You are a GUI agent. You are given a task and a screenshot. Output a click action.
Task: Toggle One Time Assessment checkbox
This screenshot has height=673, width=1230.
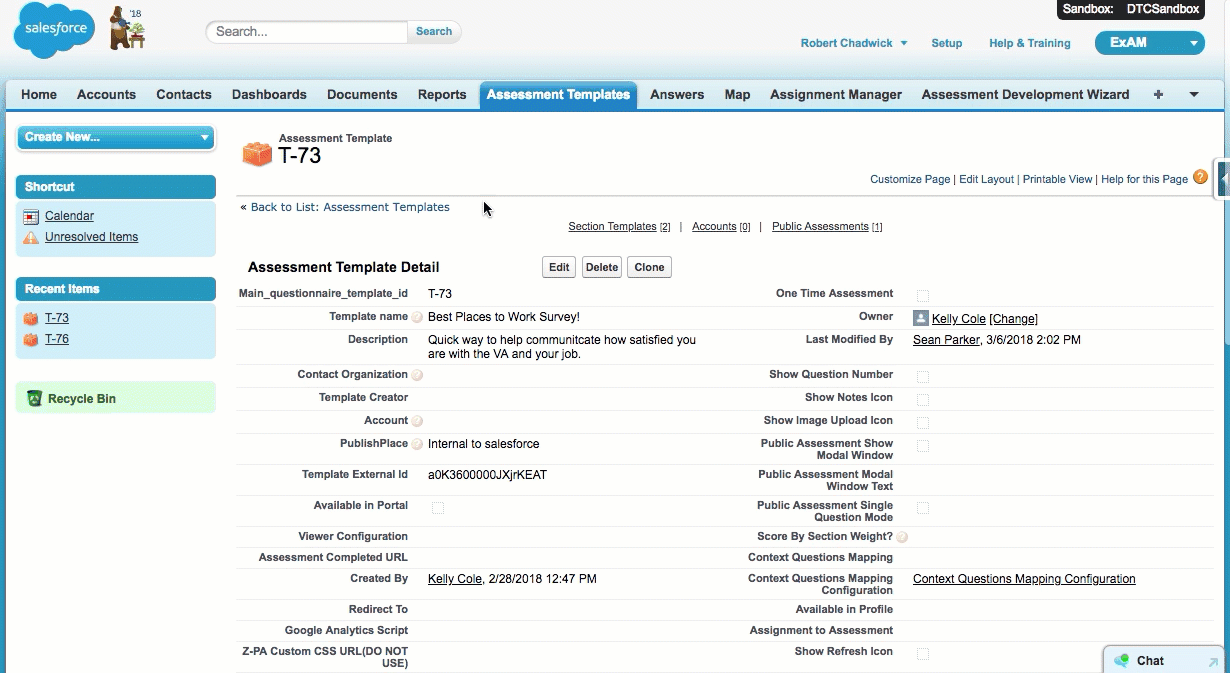923,296
